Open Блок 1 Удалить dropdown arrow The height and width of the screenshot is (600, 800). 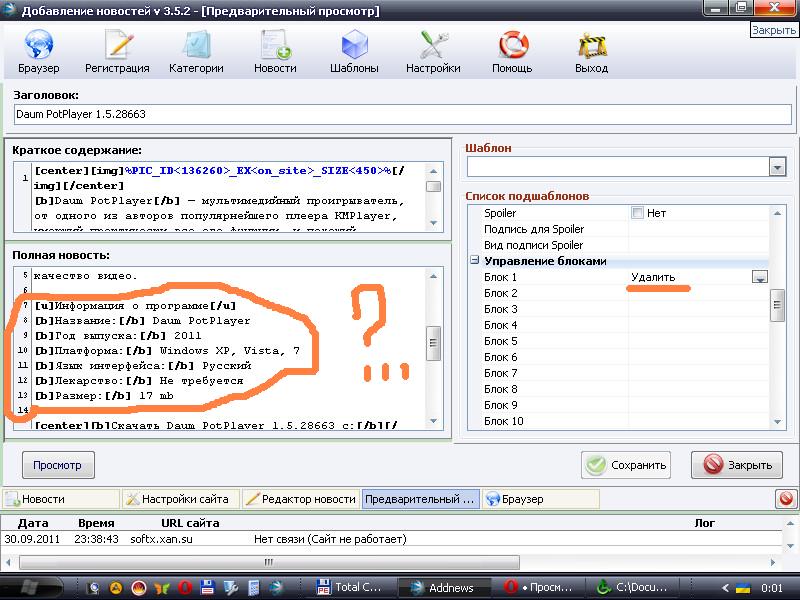760,277
